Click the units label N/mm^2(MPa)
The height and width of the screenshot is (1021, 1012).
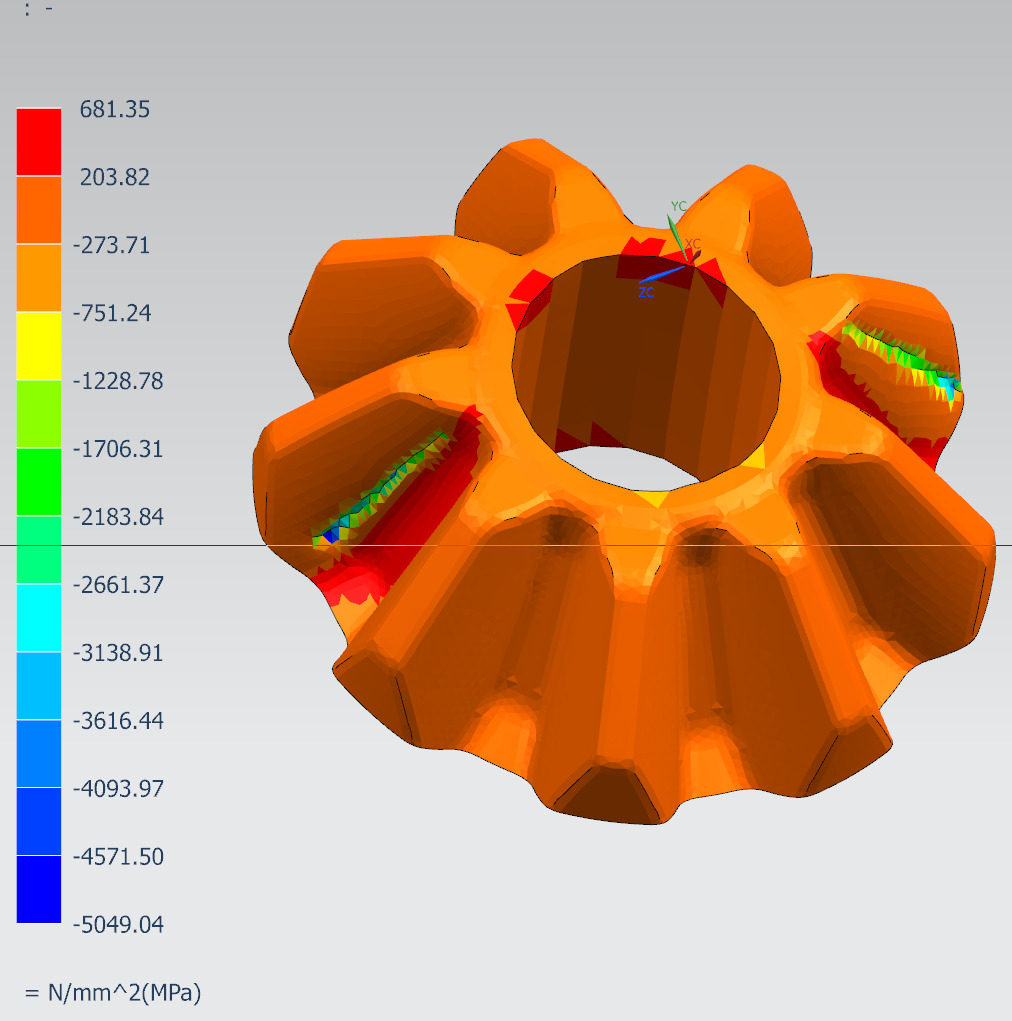point(124,992)
